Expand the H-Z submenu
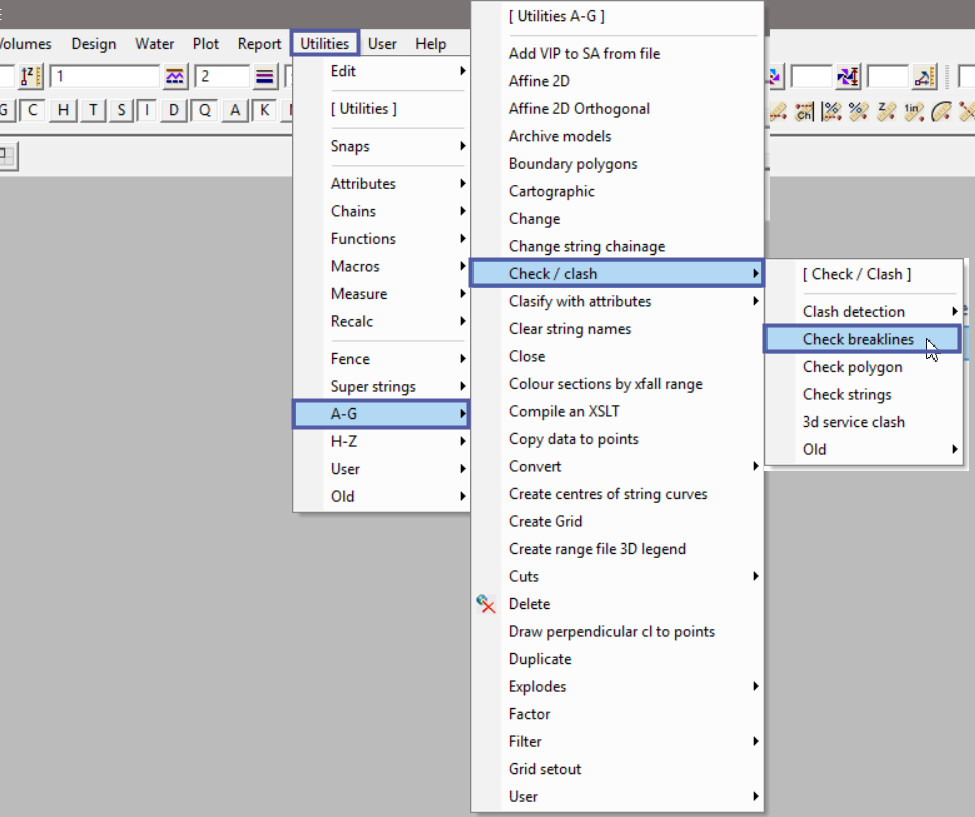Screen dimensions: 975x817 [382, 441]
